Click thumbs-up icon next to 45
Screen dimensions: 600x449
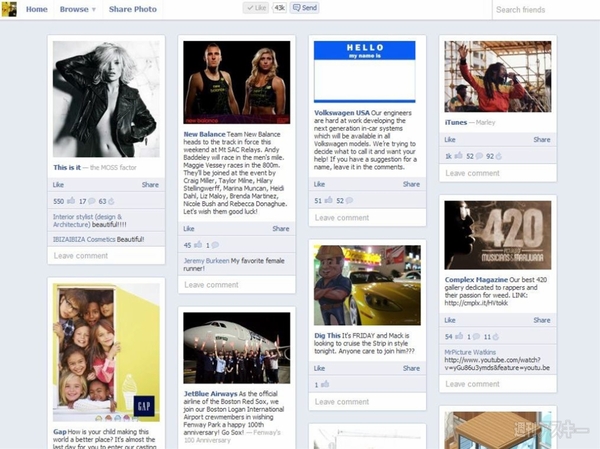point(198,245)
